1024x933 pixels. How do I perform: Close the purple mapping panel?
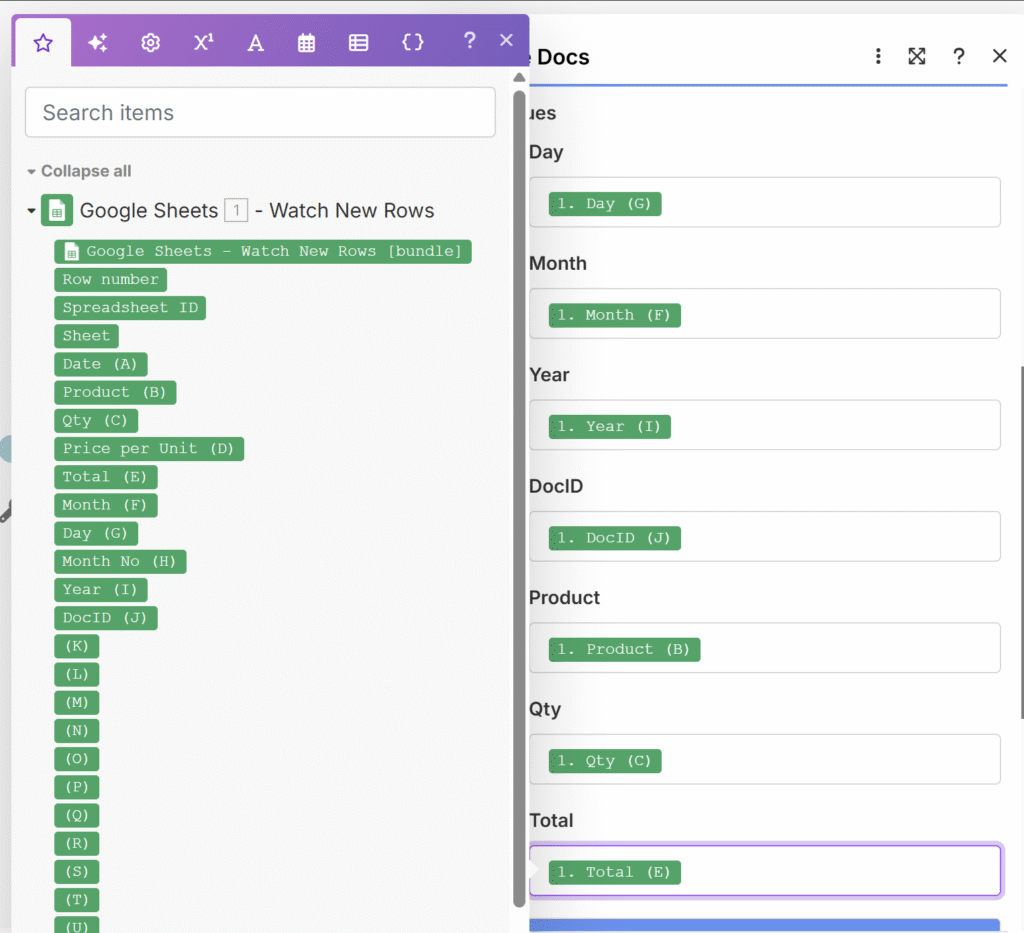(x=506, y=40)
